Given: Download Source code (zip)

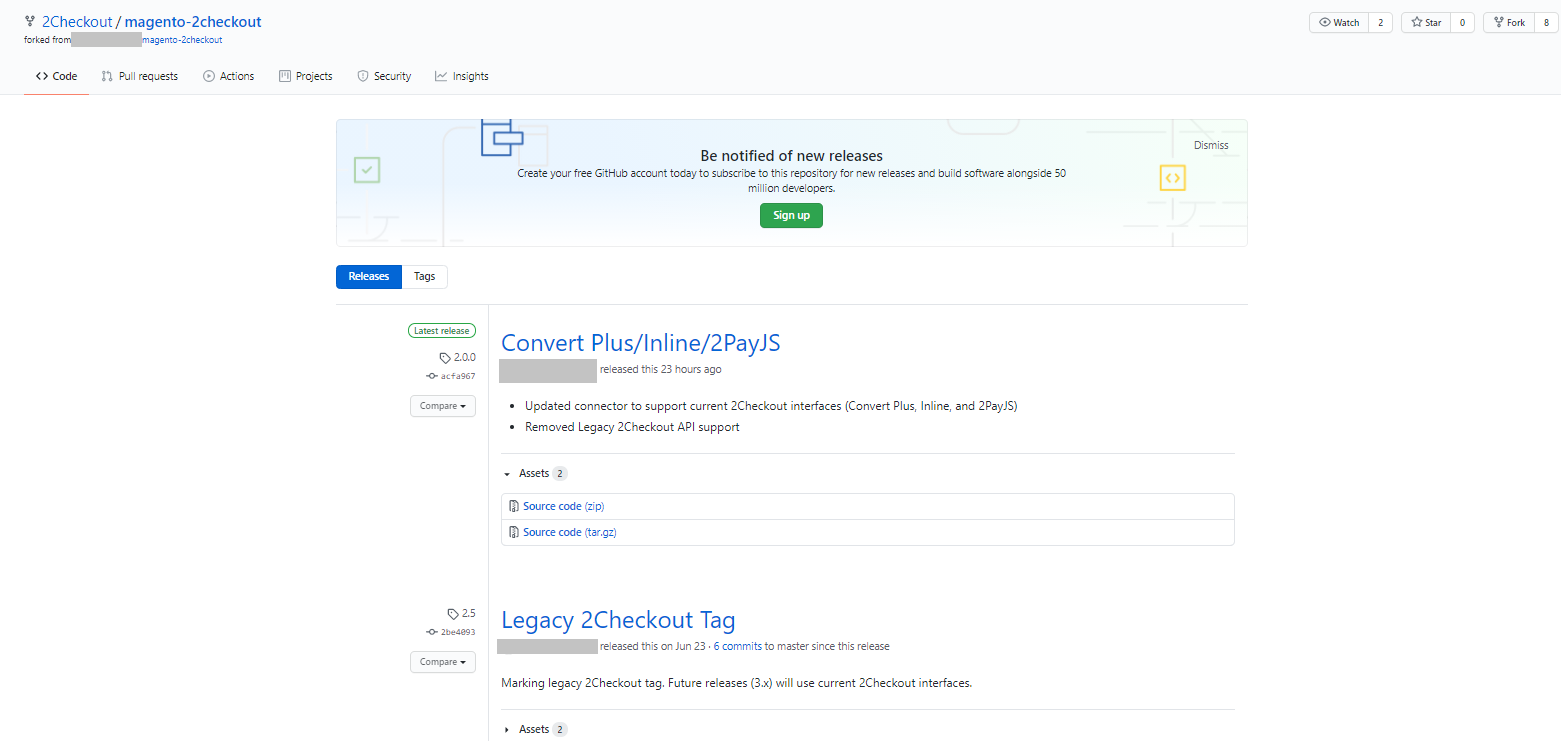Looking at the screenshot, I should tap(564, 506).
